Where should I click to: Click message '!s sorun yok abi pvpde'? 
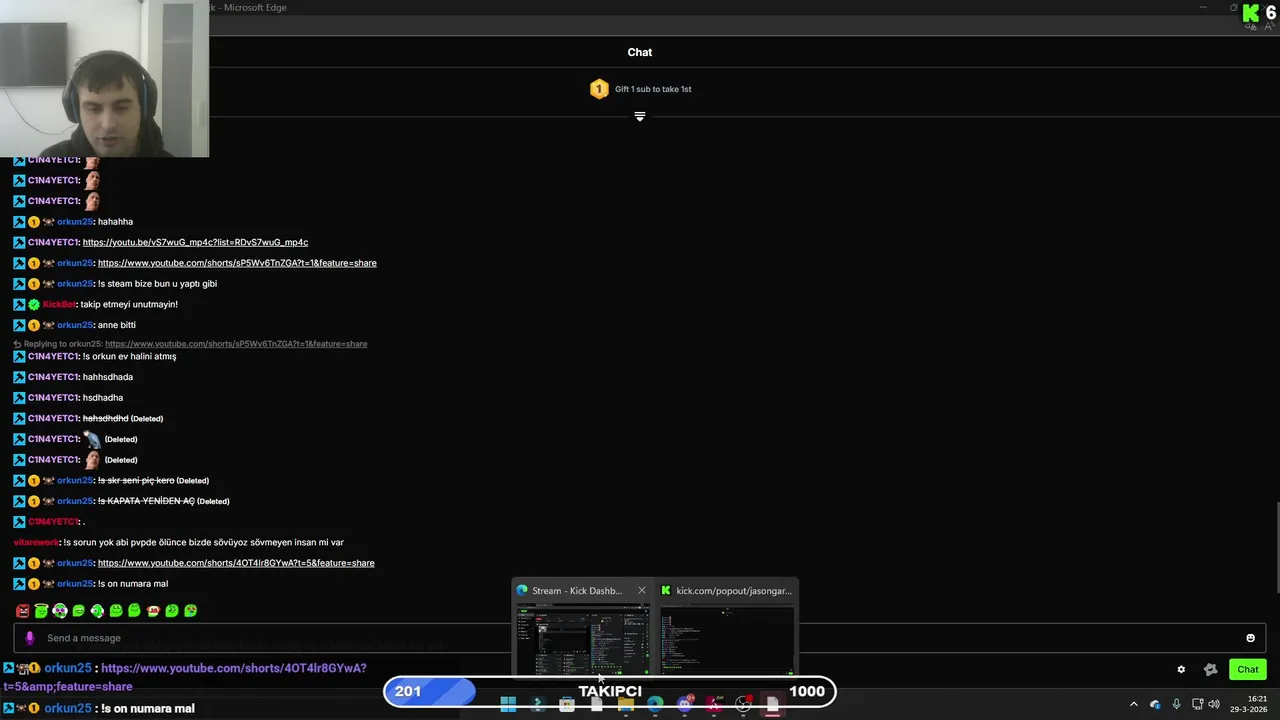click(203, 542)
